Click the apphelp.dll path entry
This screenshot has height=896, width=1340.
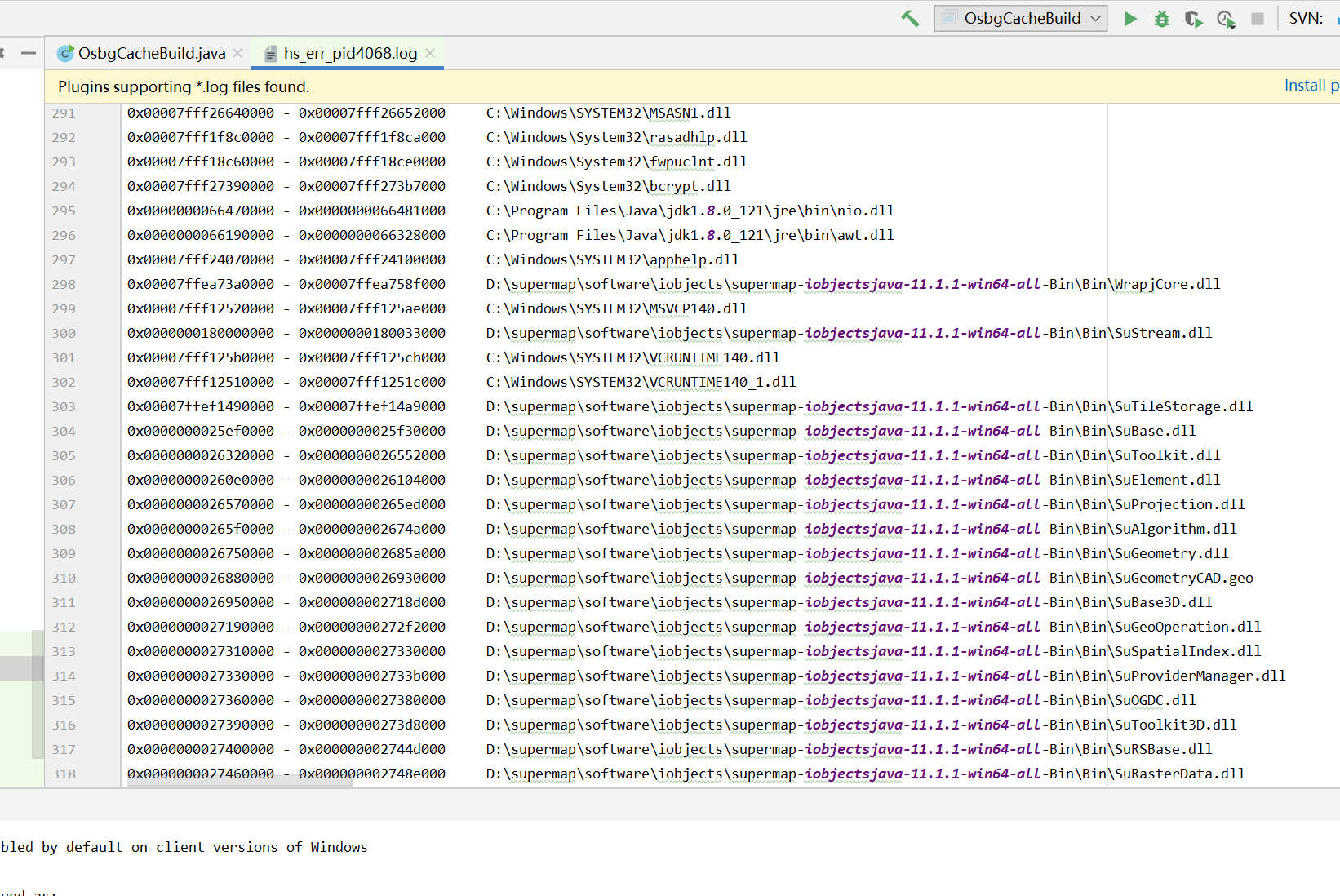click(x=612, y=259)
